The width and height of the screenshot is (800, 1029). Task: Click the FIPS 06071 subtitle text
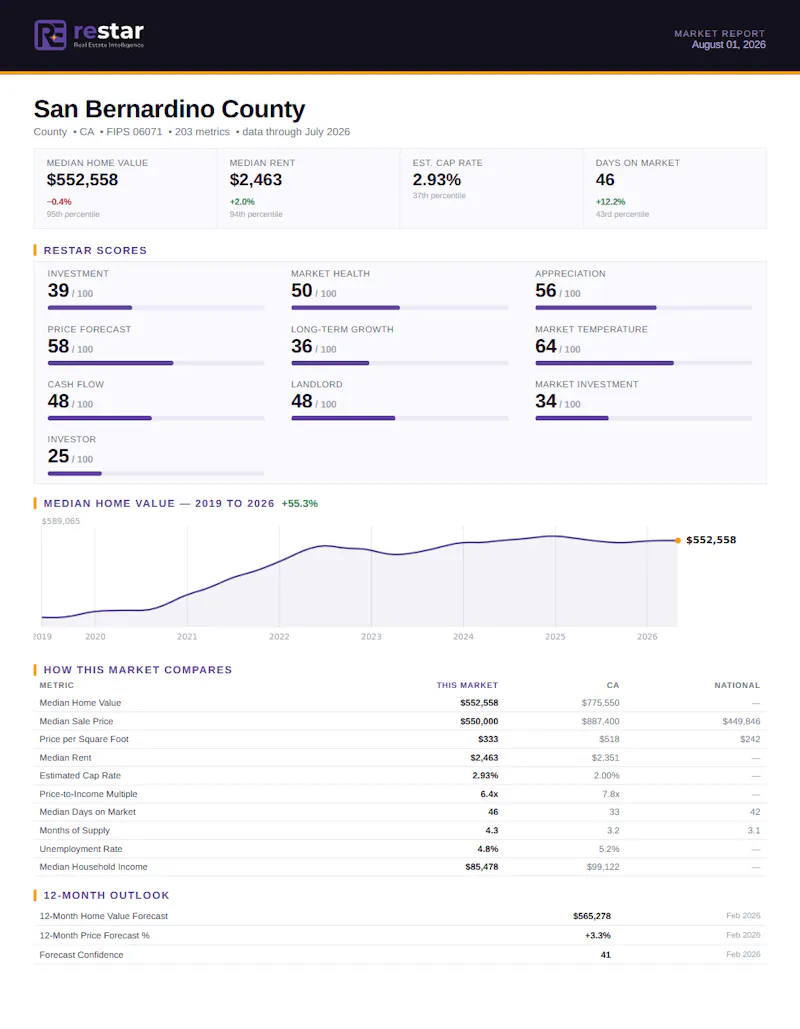click(134, 132)
